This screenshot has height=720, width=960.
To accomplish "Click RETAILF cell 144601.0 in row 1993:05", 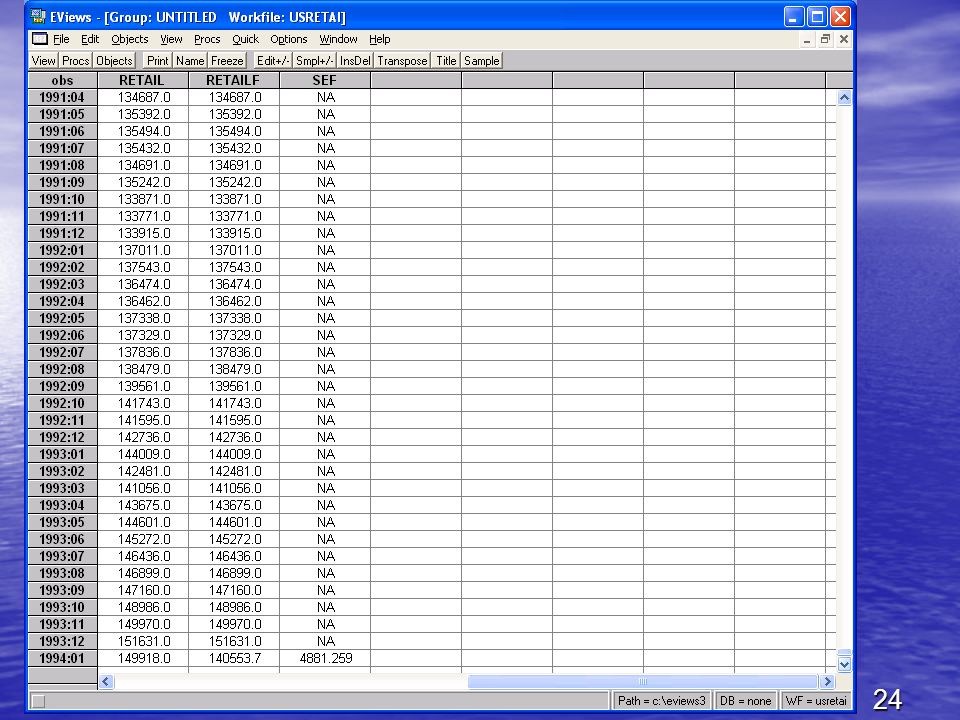I will coord(234,522).
